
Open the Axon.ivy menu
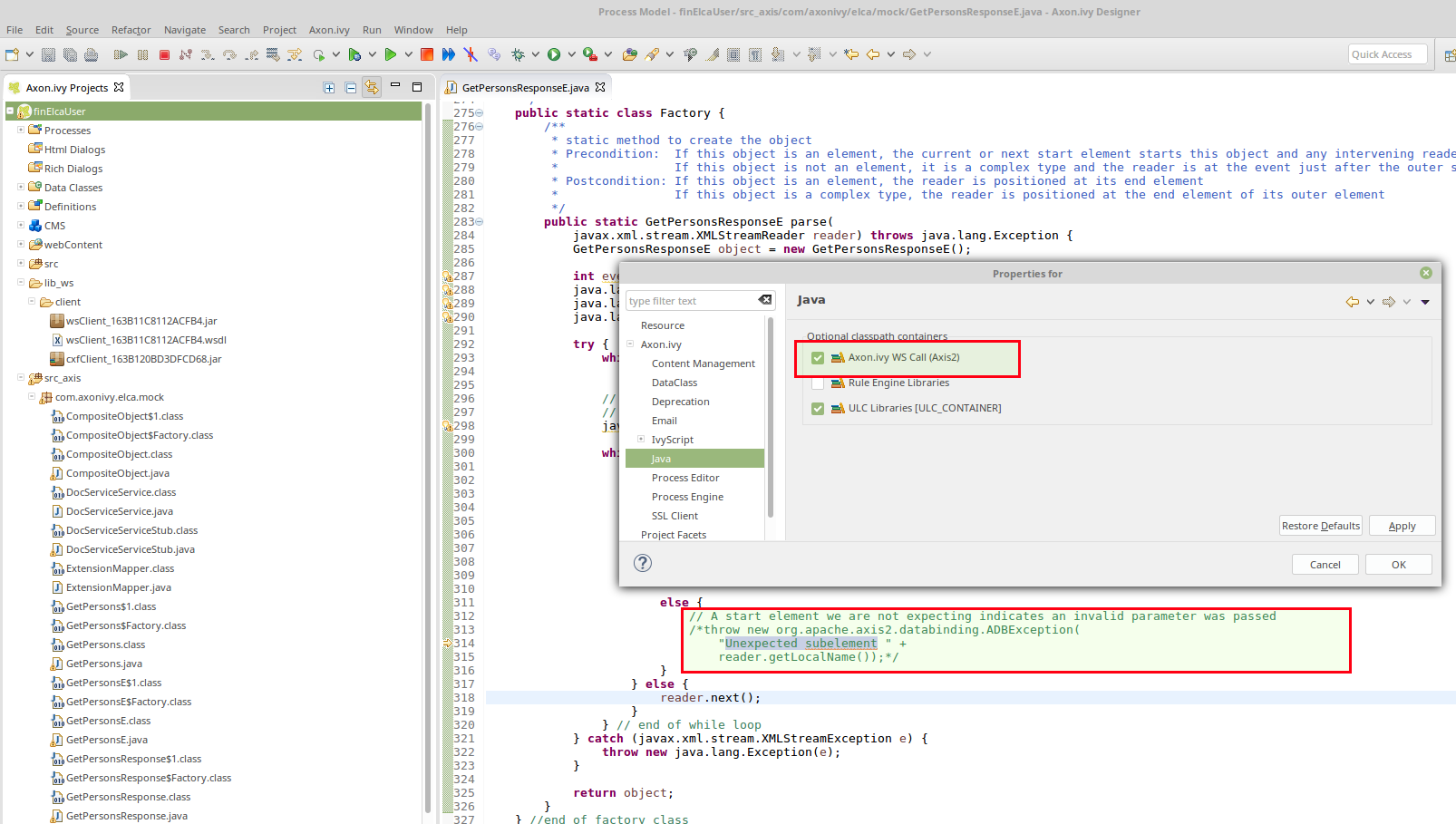pos(329,30)
